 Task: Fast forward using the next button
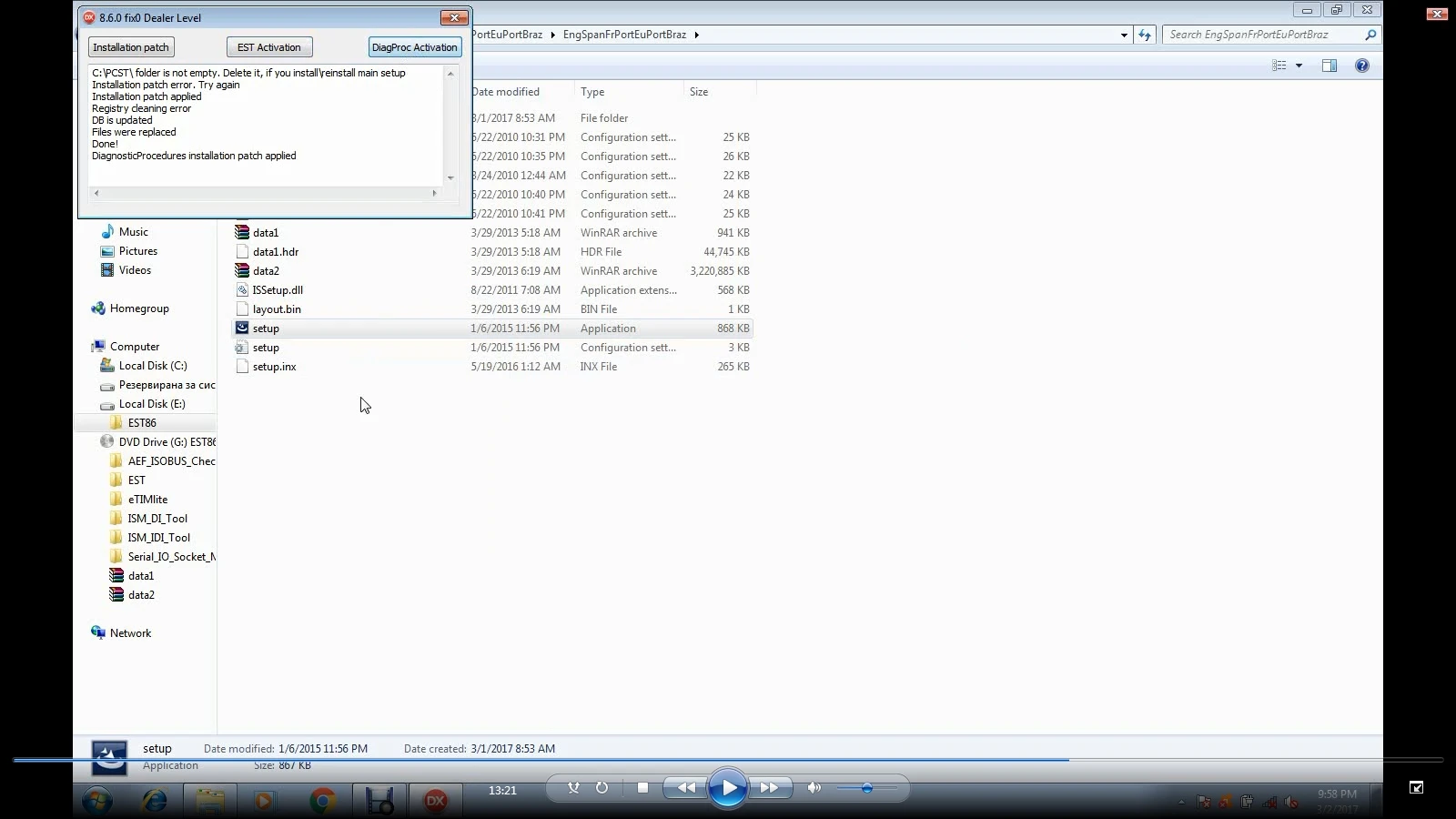click(x=769, y=788)
